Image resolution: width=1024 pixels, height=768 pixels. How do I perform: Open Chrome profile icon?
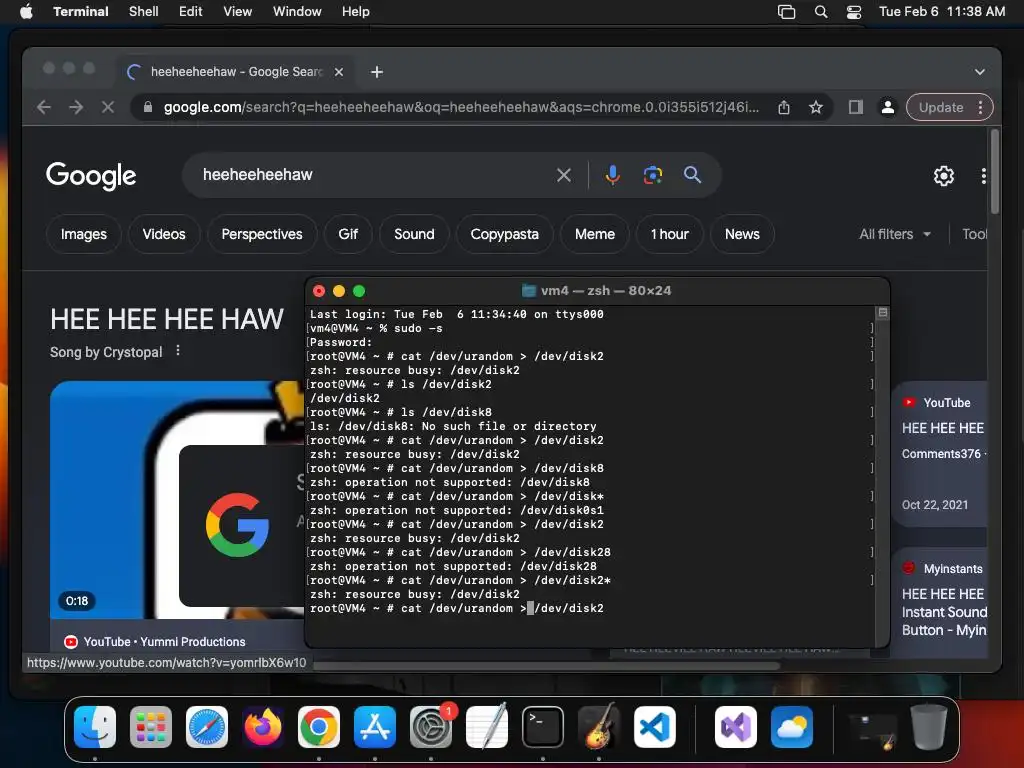point(888,107)
